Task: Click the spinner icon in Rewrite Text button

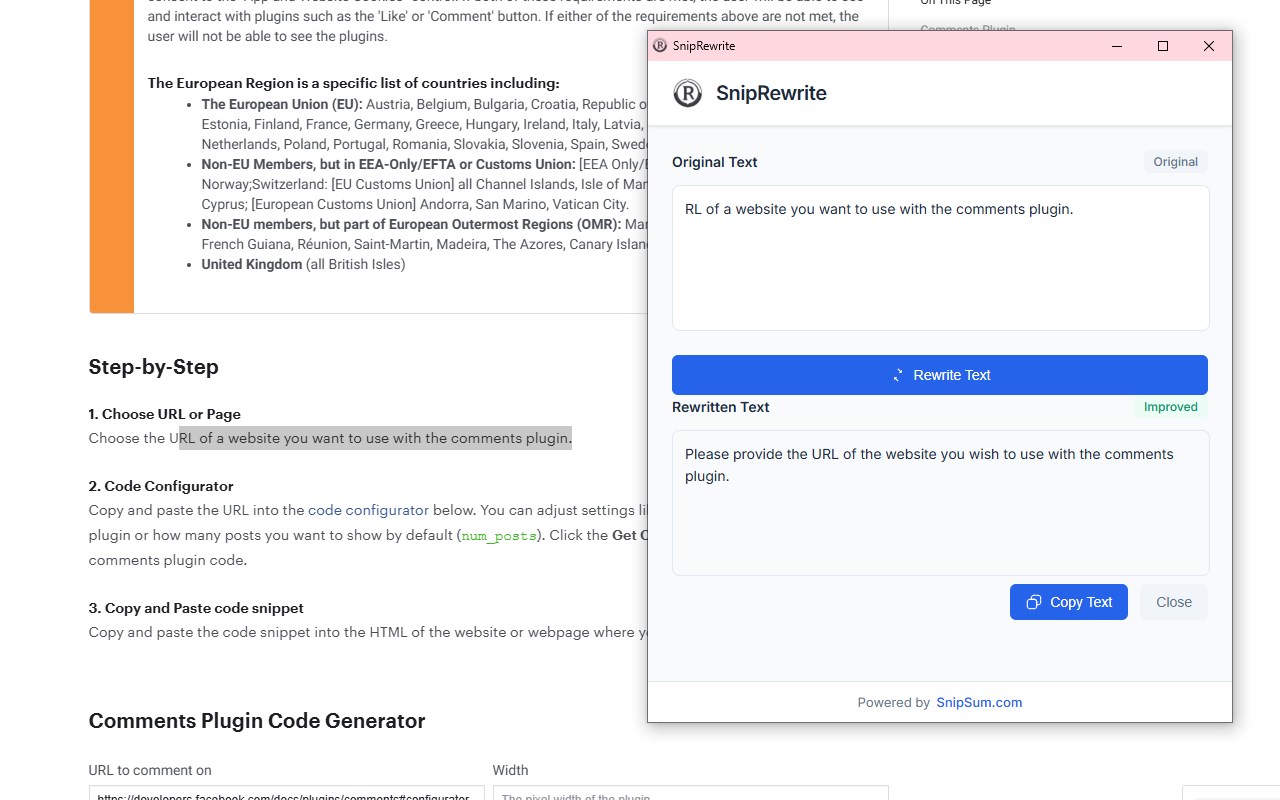Action: click(898, 375)
